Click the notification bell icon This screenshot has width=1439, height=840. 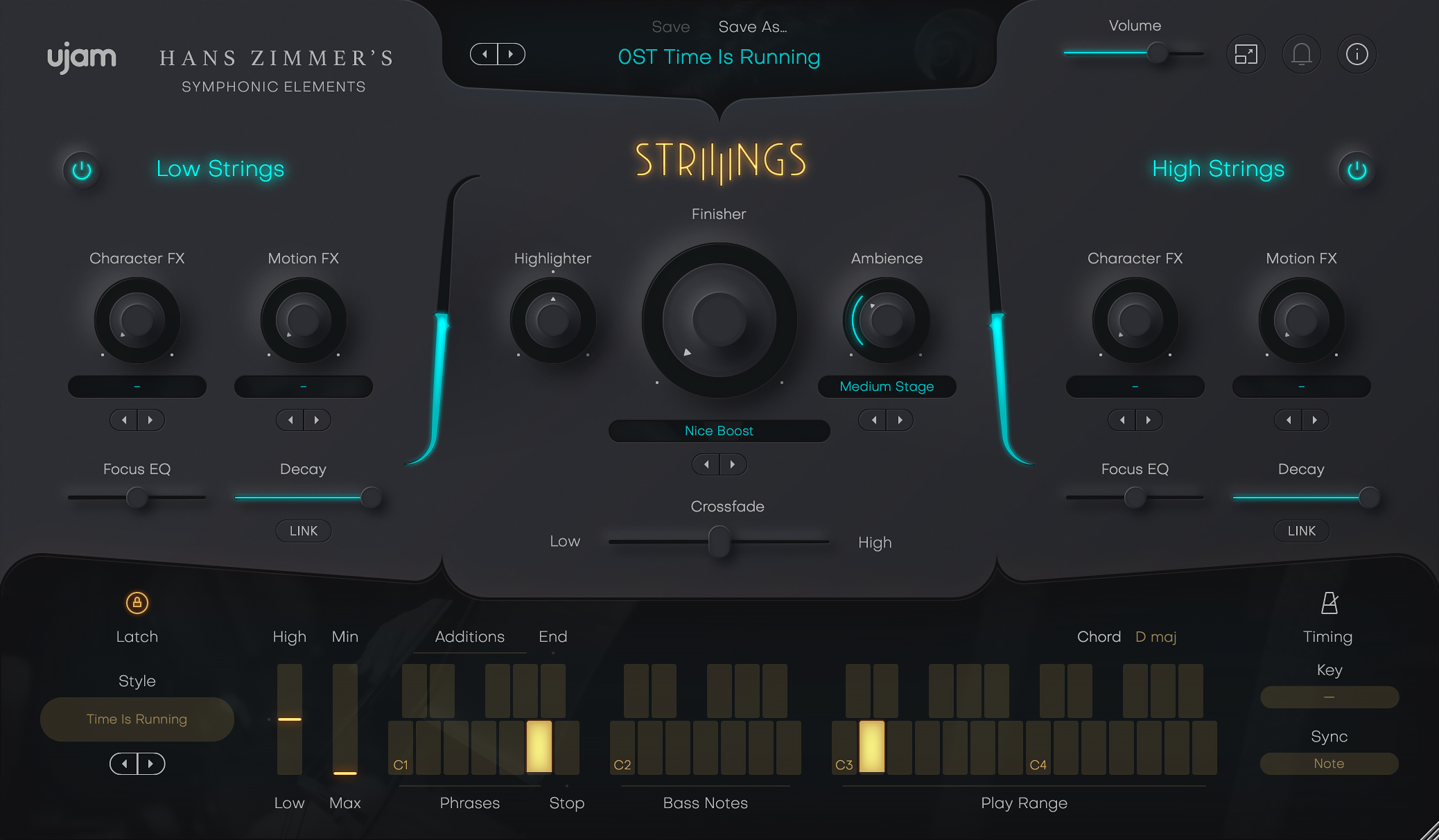pyautogui.click(x=1301, y=54)
